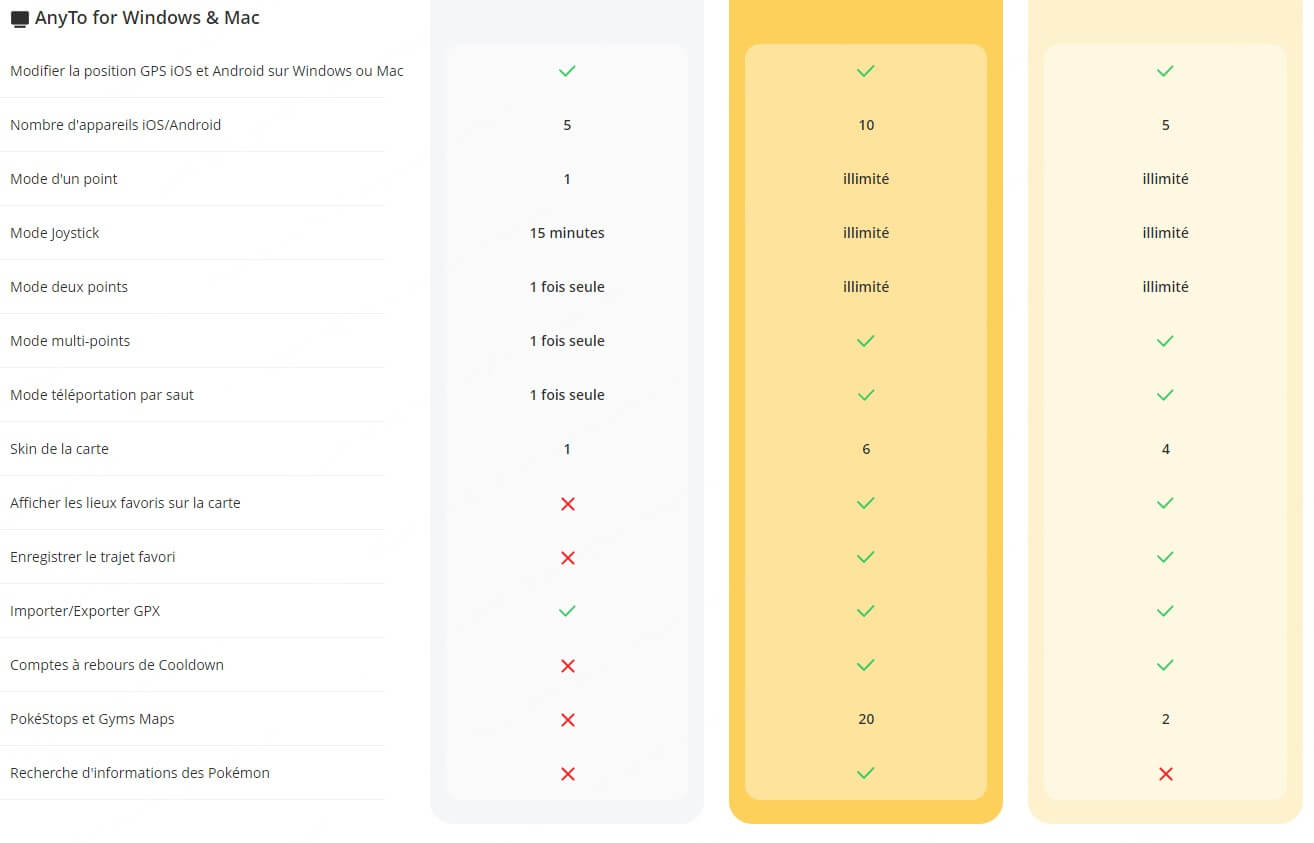Click orange column checkmark in Modifier la position GPS row
Viewport: 1314px width, 843px height.
[866, 71]
